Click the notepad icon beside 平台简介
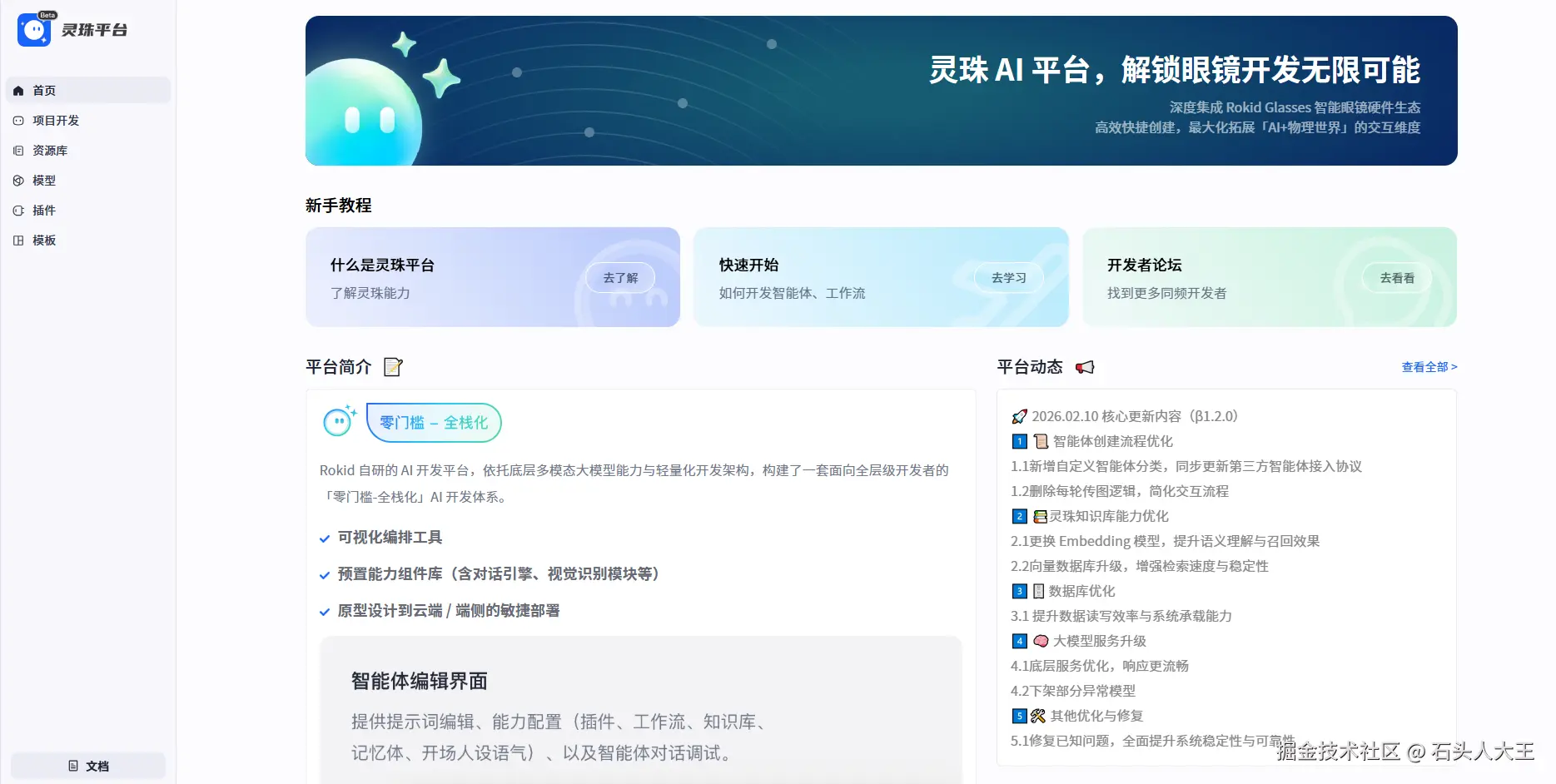1556x784 pixels. click(393, 367)
